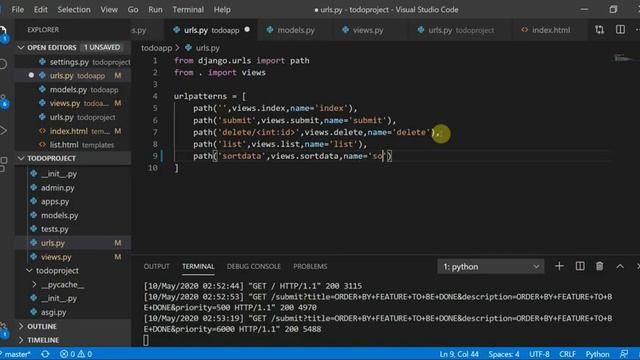Expand the Timeline section
The image size is (640, 360).
click(73, 340)
